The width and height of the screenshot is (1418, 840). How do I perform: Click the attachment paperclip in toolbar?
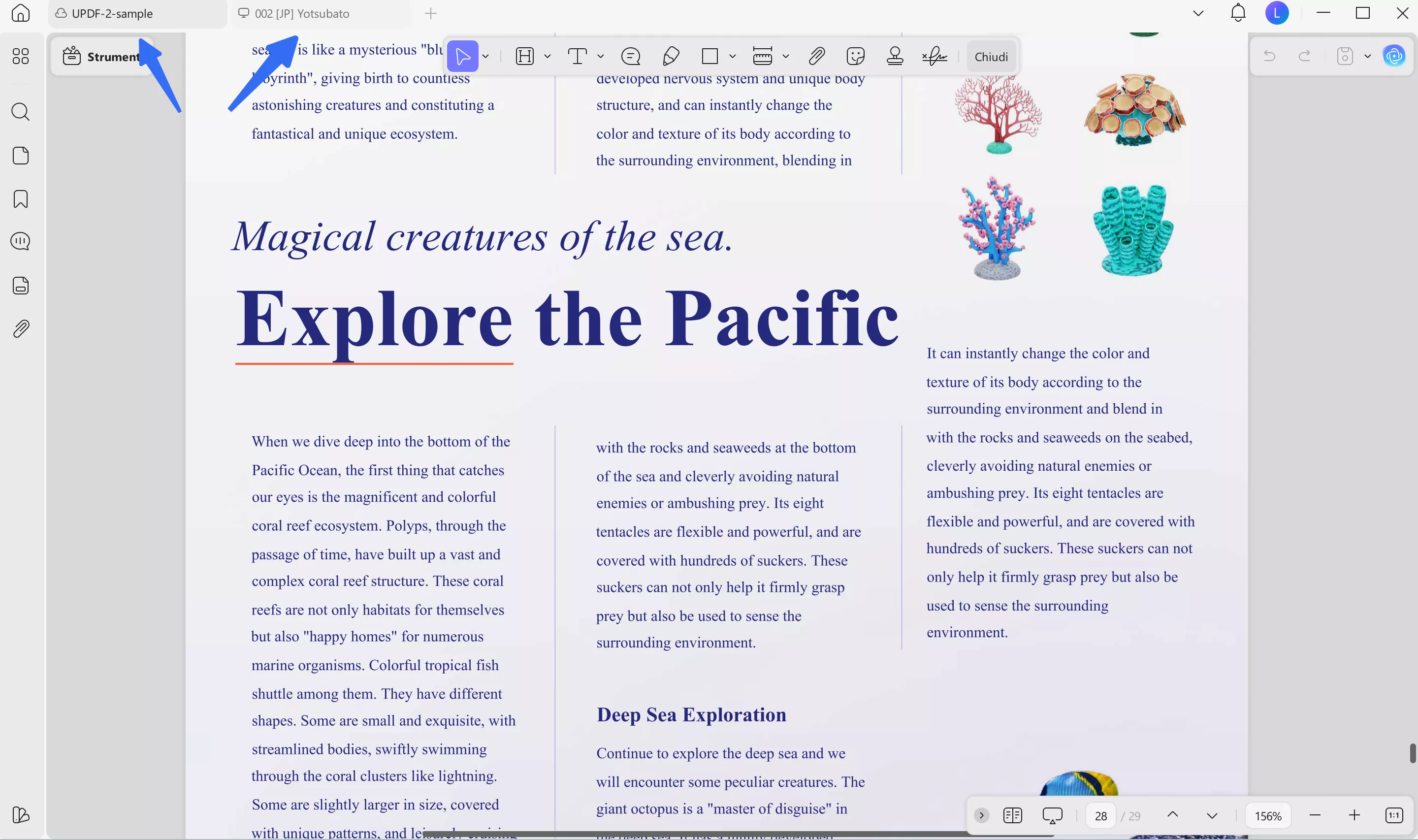[x=816, y=57]
